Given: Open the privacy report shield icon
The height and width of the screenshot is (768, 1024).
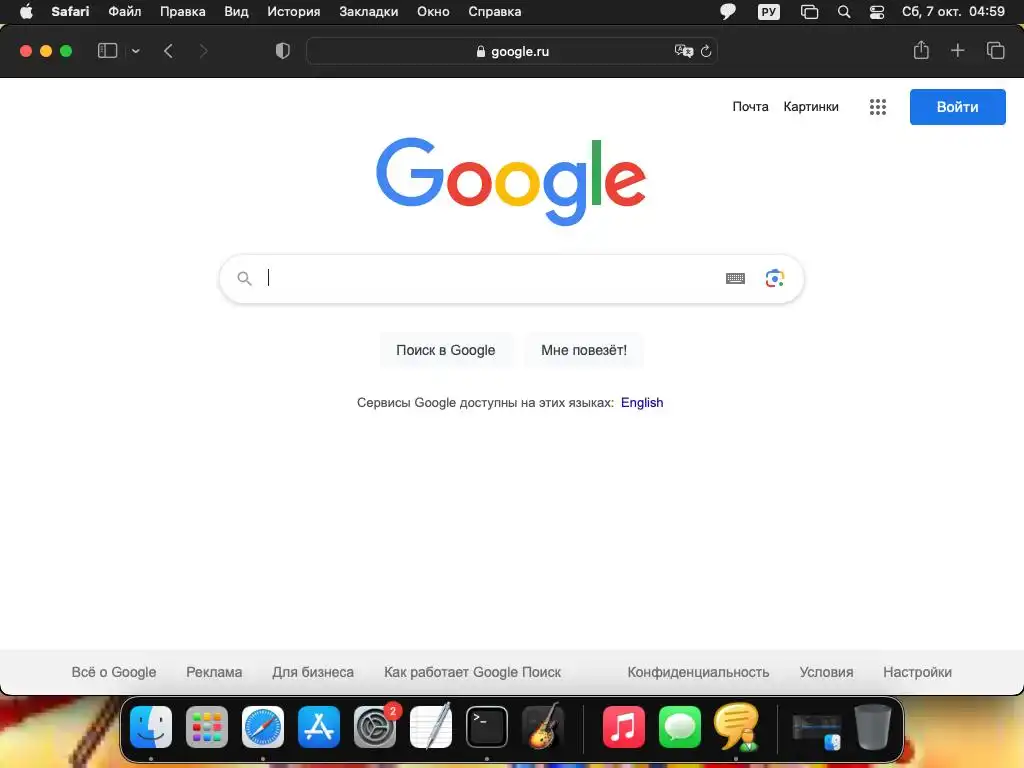Looking at the screenshot, I should [x=282, y=51].
